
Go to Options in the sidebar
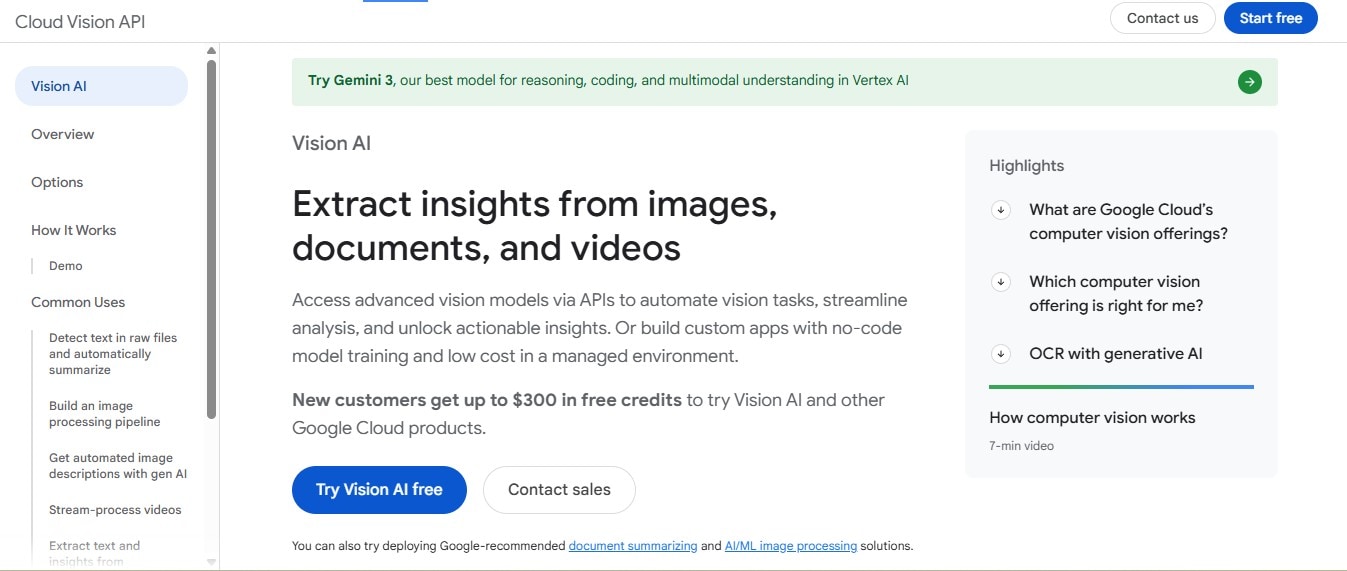point(57,182)
